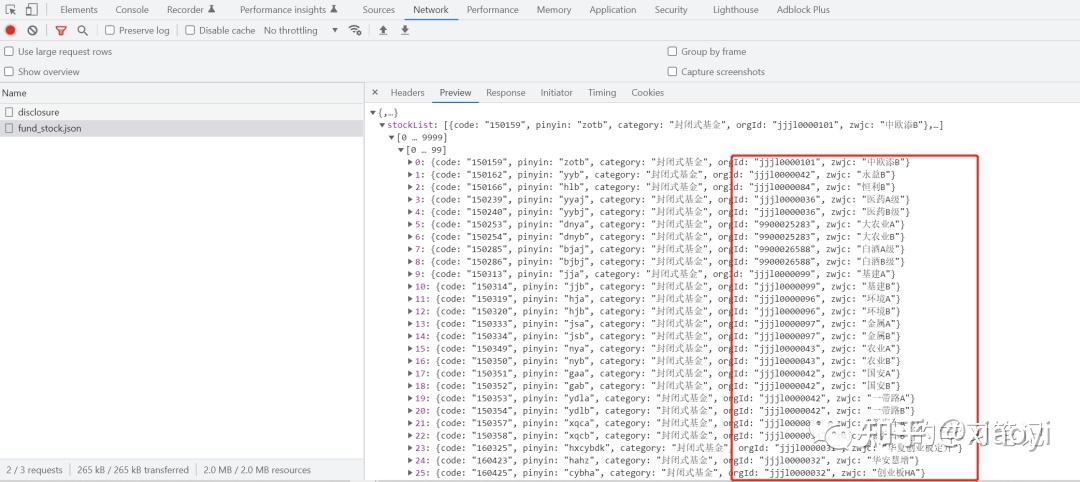1080x482 pixels.
Task: Open network conditions wifi icon
Action: tap(355, 30)
